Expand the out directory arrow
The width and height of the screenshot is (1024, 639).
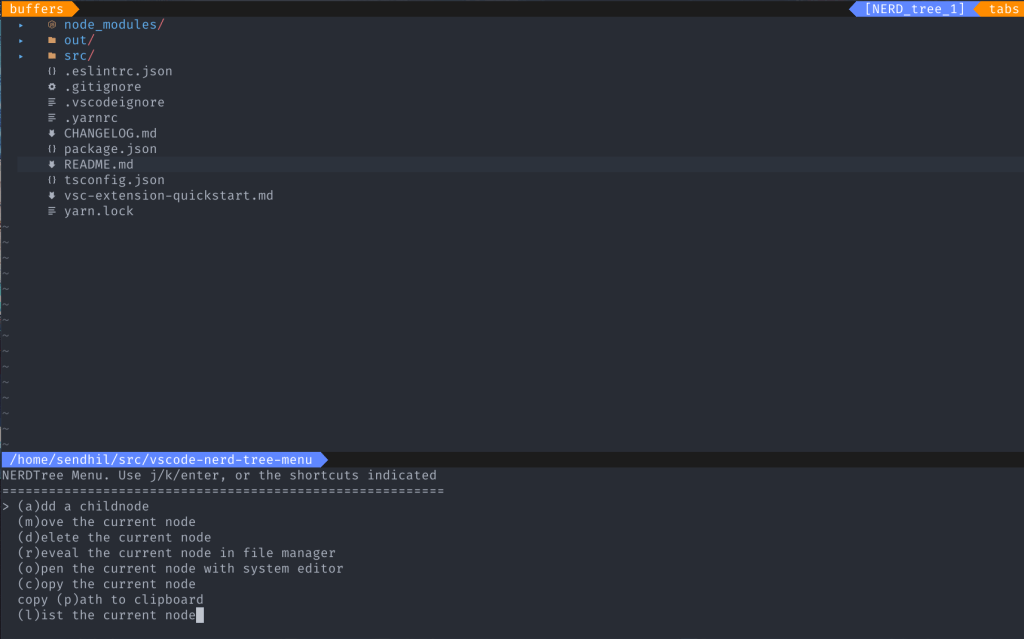click(21, 40)
